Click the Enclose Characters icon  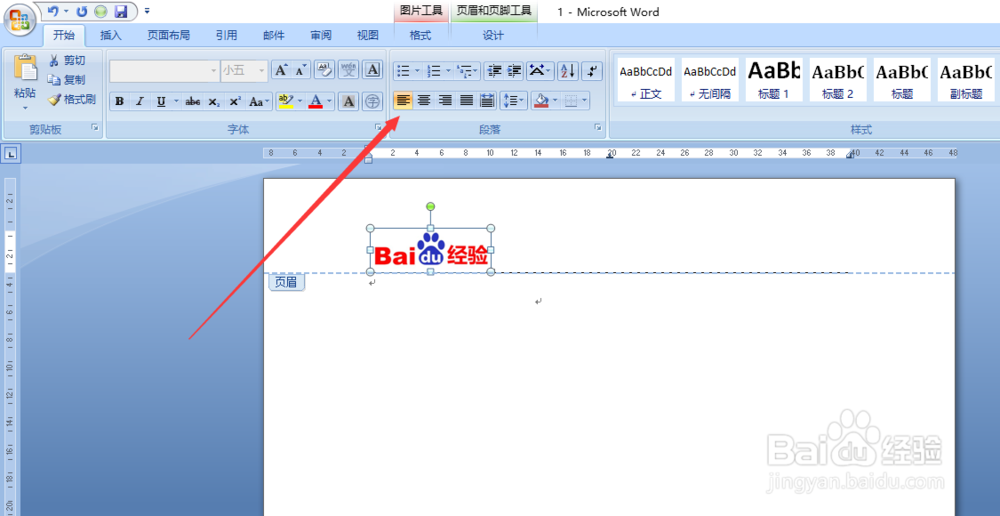(372, 101)
